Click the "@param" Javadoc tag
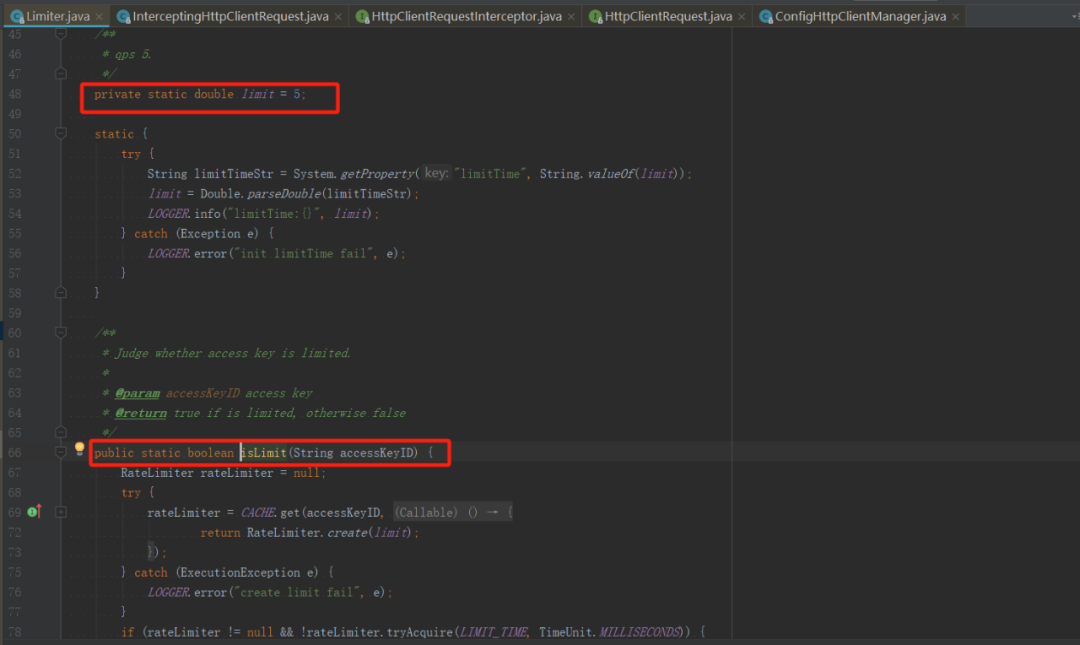Viewport: 1080px width, 645px height. (137, 393)
